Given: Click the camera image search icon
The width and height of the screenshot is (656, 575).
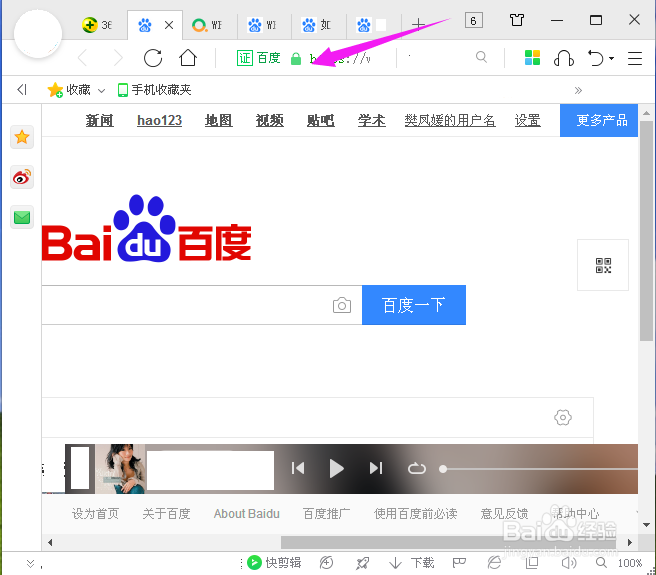Looking at the screenshot, I should (342, 305).
